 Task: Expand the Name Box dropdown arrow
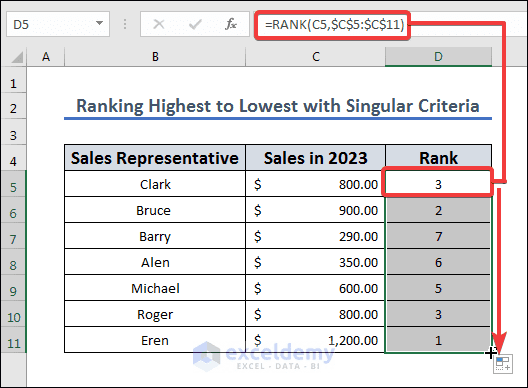[x=99, y=23]
